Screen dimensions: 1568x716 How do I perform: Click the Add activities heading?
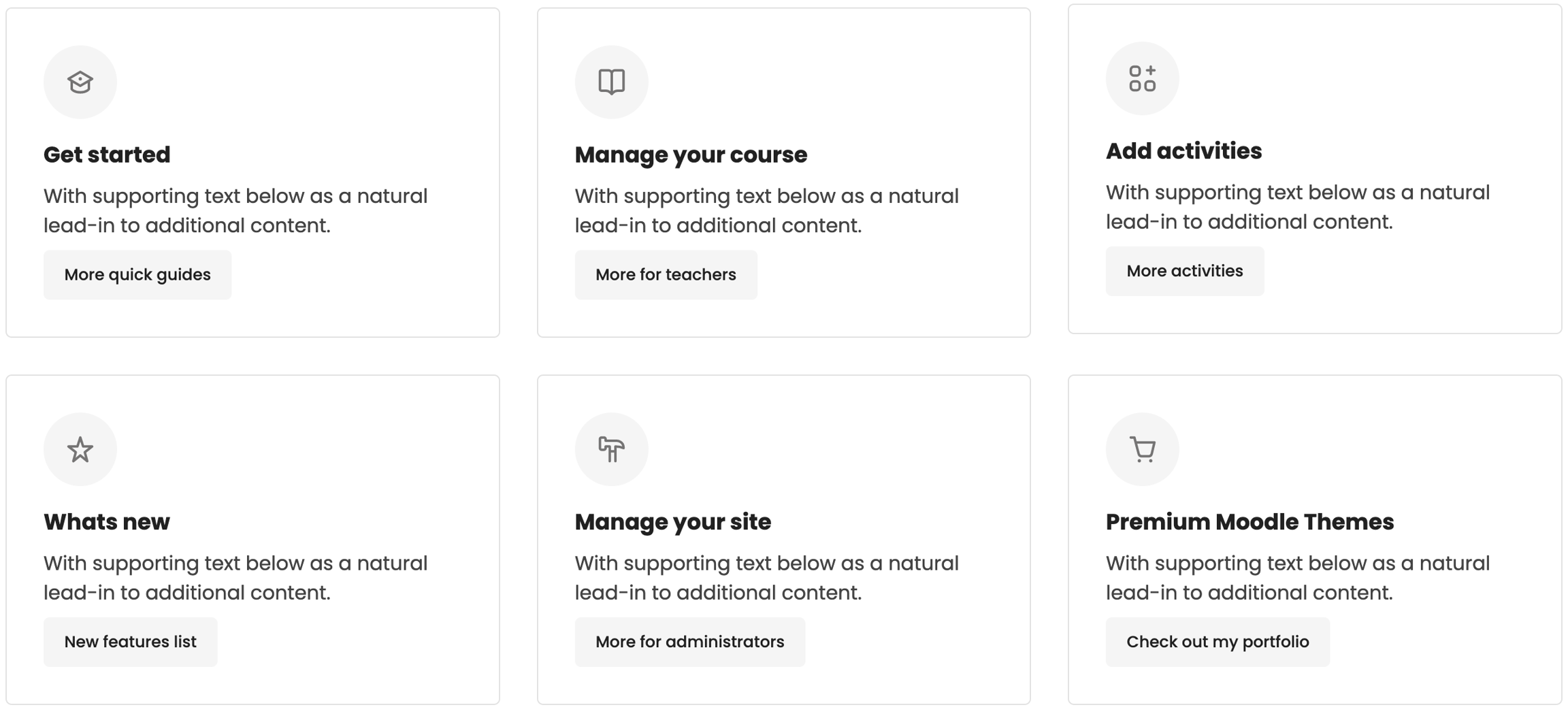(x=1183, y=152)
